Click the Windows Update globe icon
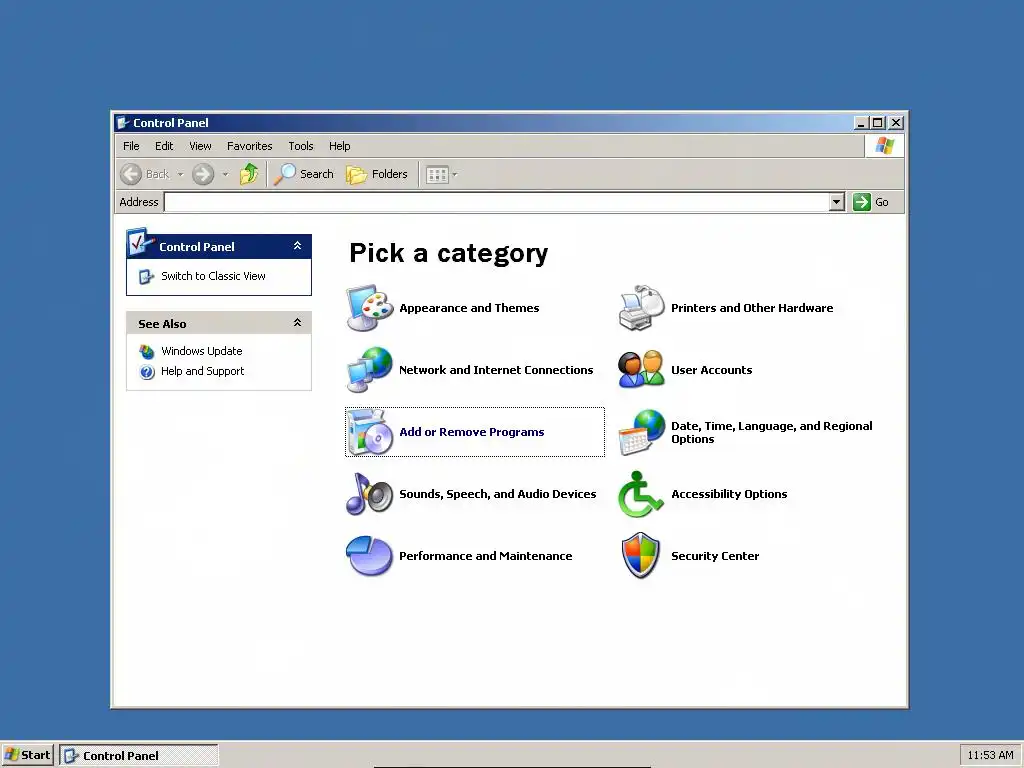The image size is (1024, 768). [x=147, y=352]
